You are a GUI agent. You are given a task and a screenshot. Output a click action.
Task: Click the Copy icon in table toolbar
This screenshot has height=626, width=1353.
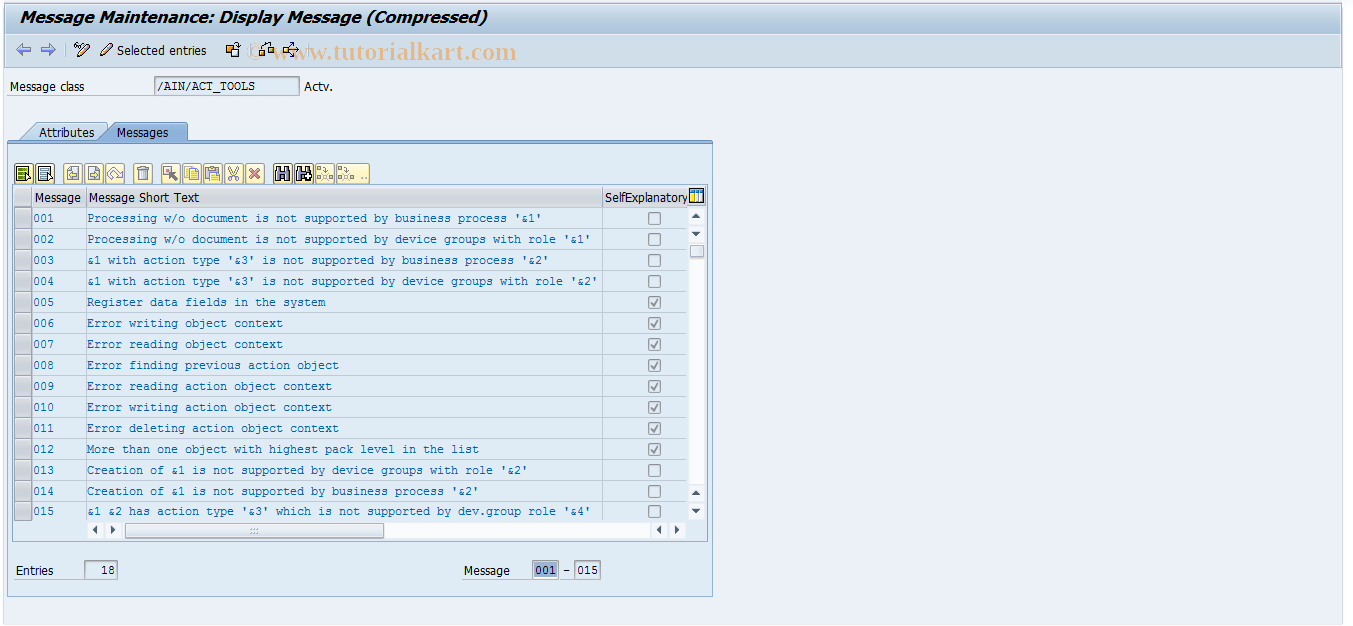(192, 174)
